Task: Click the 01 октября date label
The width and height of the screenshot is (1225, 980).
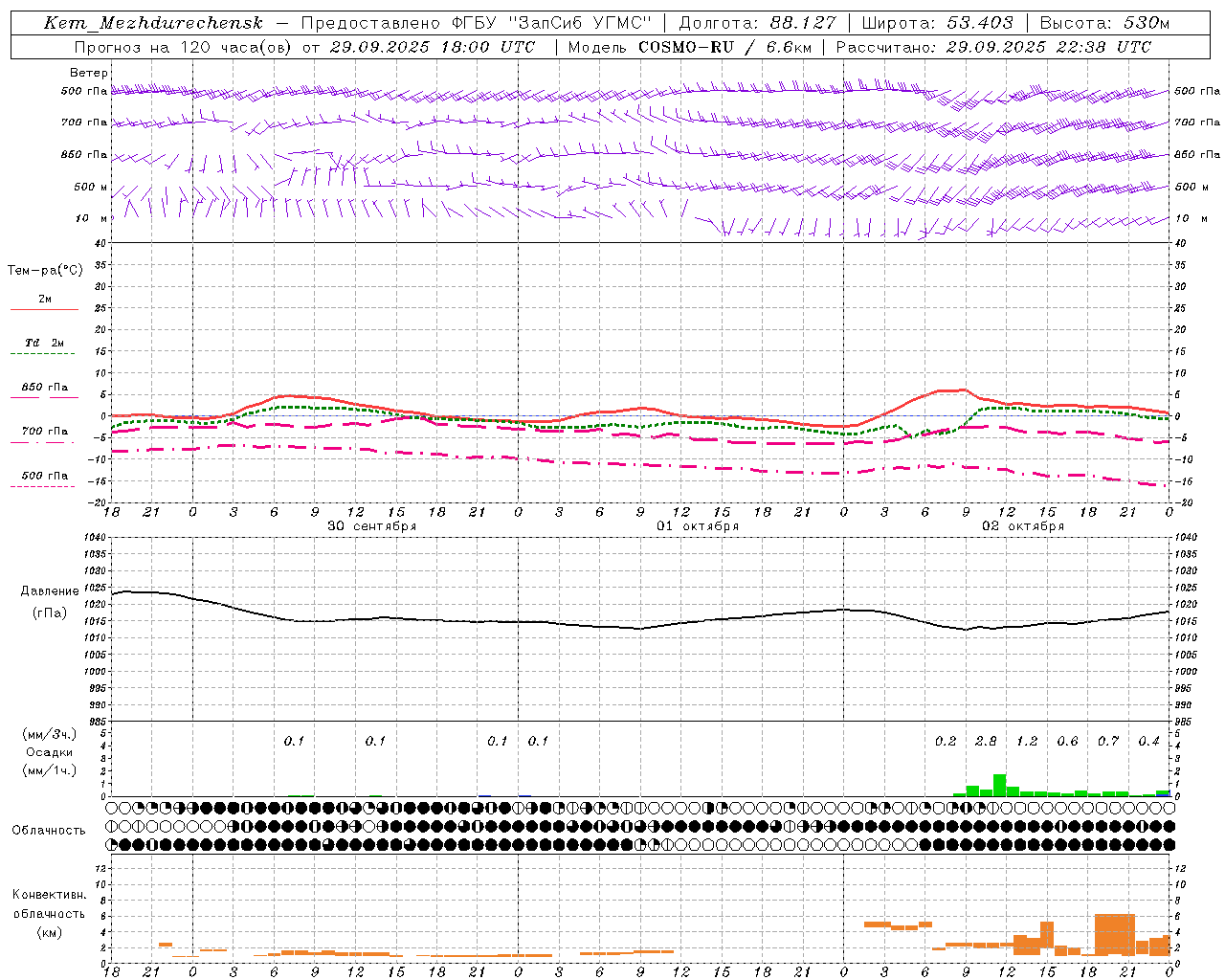Action: (x=698, y=526)
